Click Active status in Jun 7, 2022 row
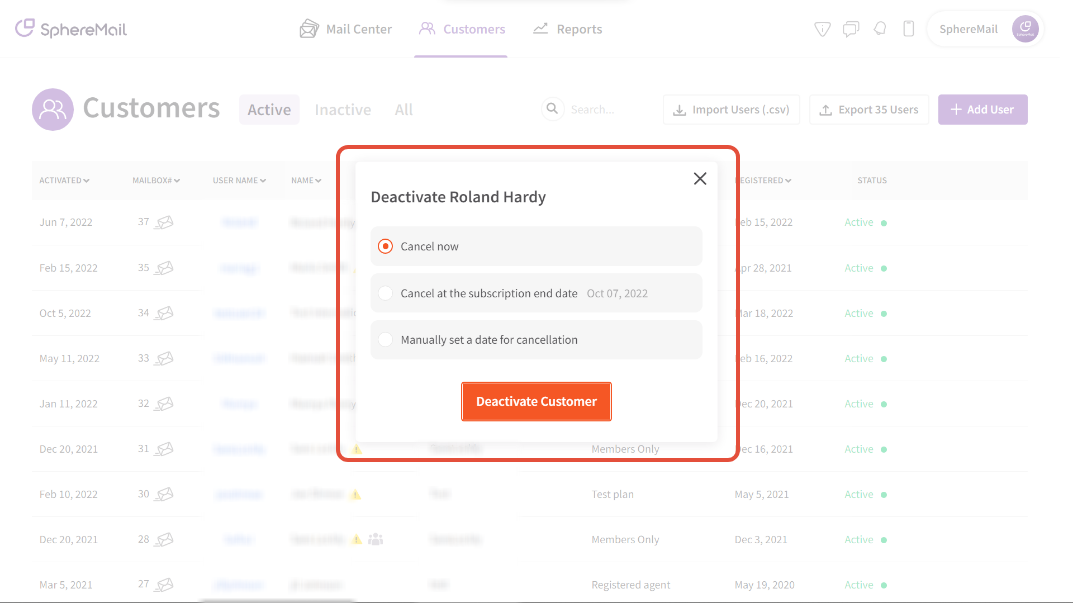1073x603 pixels. pyautogui.click(x=865, y=222)
